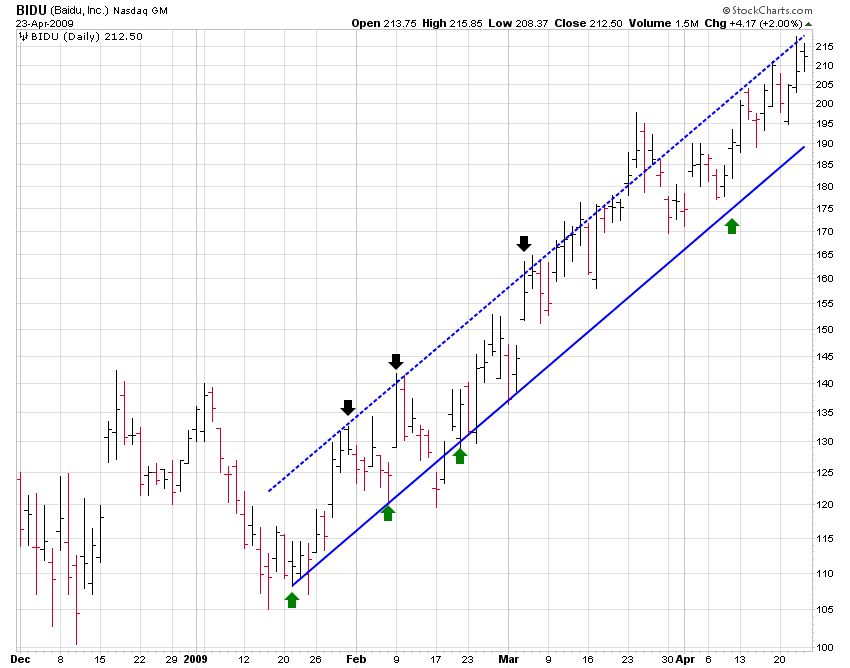
Task: Select the 175 price axis label
Action: [825, 209]
